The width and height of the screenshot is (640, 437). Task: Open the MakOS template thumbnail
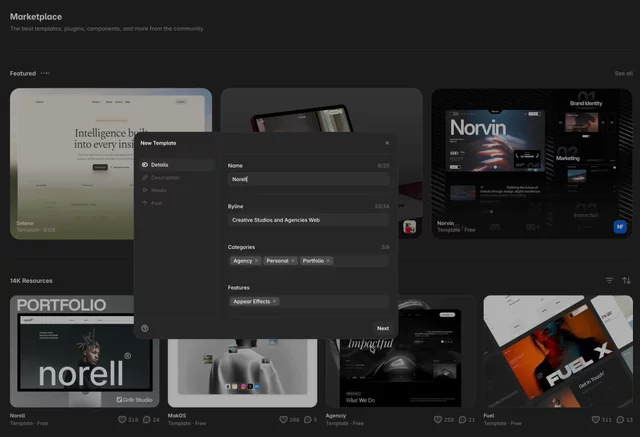click(242, 373)
